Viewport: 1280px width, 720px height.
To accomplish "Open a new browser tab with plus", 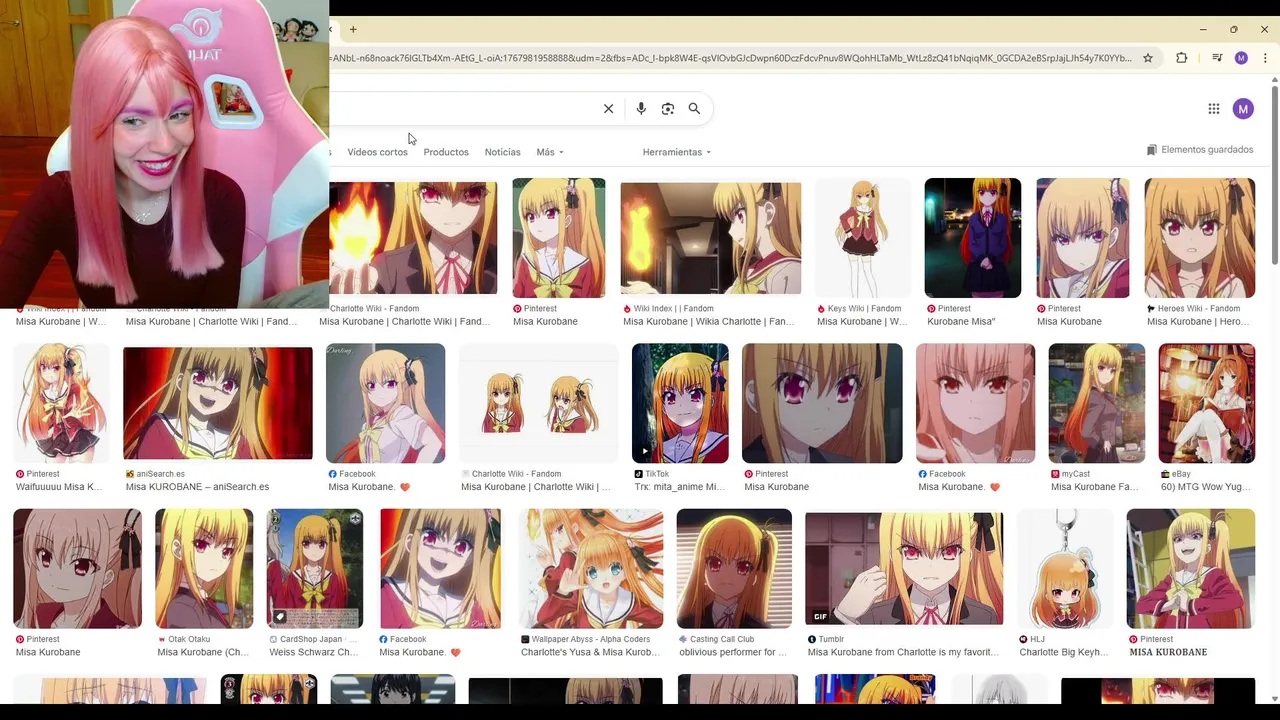I will [353, 29].
